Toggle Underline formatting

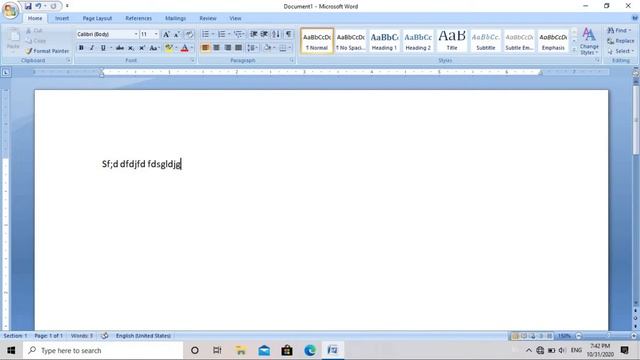pyautogui.click(x=103, y=48)
